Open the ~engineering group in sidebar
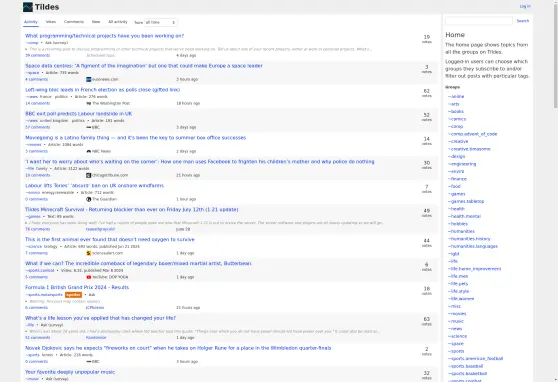 462,164
